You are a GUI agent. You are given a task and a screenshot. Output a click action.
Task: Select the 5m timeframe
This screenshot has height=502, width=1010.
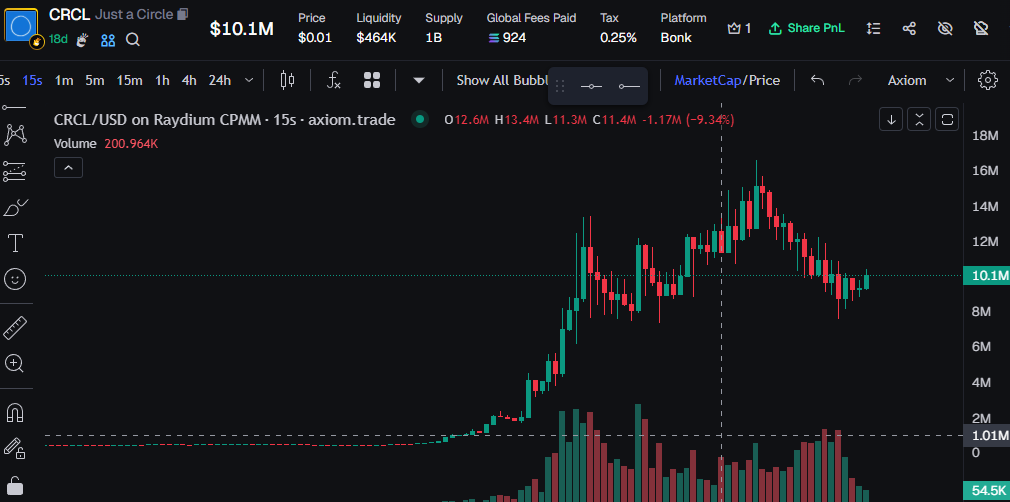point(95,81)
